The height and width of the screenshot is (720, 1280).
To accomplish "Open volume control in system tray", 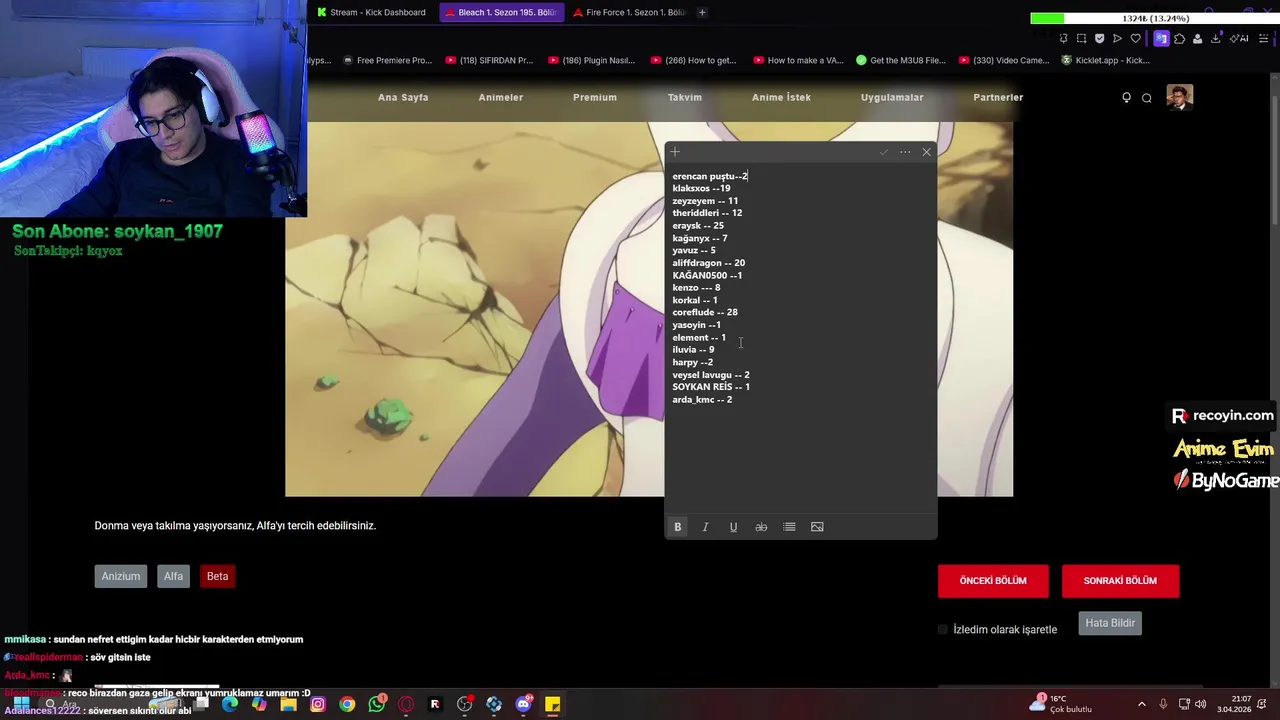I will tap(1200, 704).
